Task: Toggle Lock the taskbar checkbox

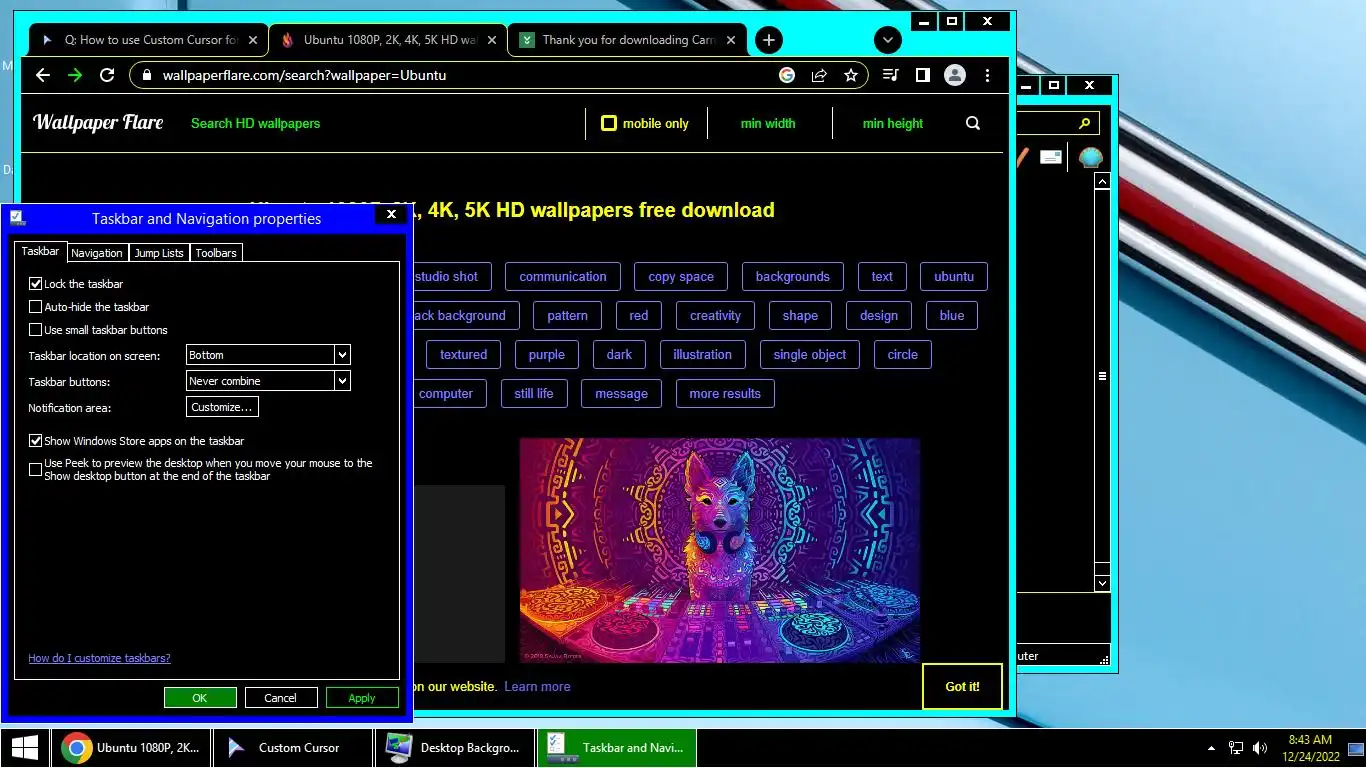Action: tap(36, 284)
